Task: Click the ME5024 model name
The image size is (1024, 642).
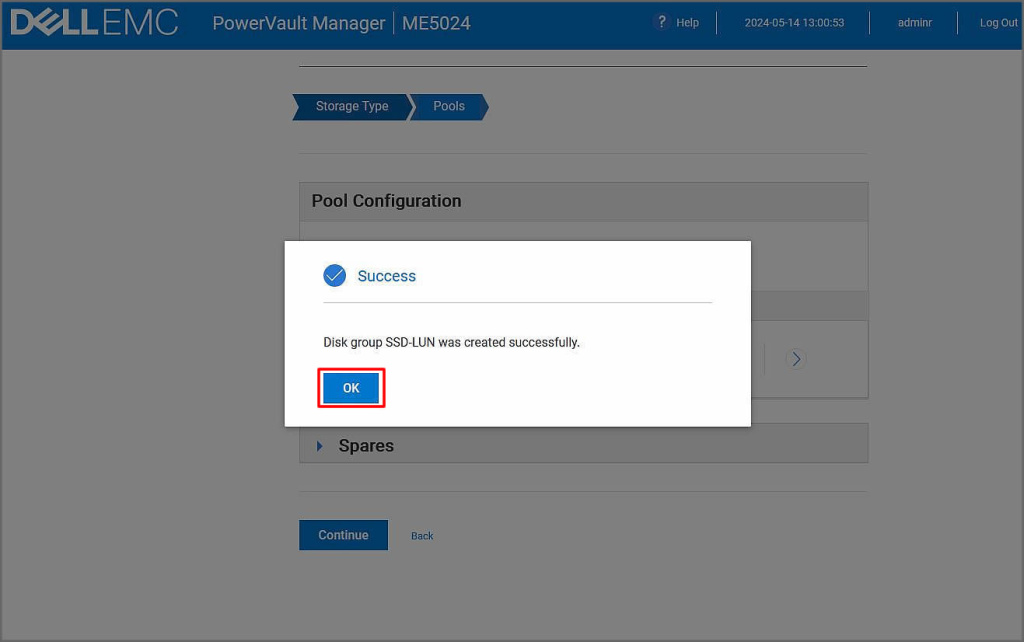Action: click(436, 23)
